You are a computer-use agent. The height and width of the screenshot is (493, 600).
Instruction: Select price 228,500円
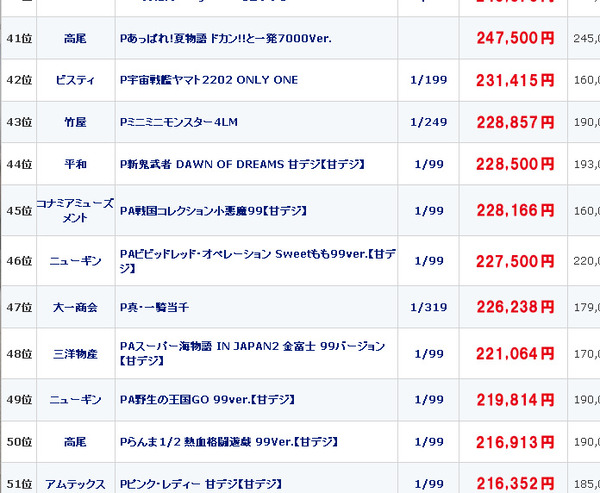[x=515, y=164]
